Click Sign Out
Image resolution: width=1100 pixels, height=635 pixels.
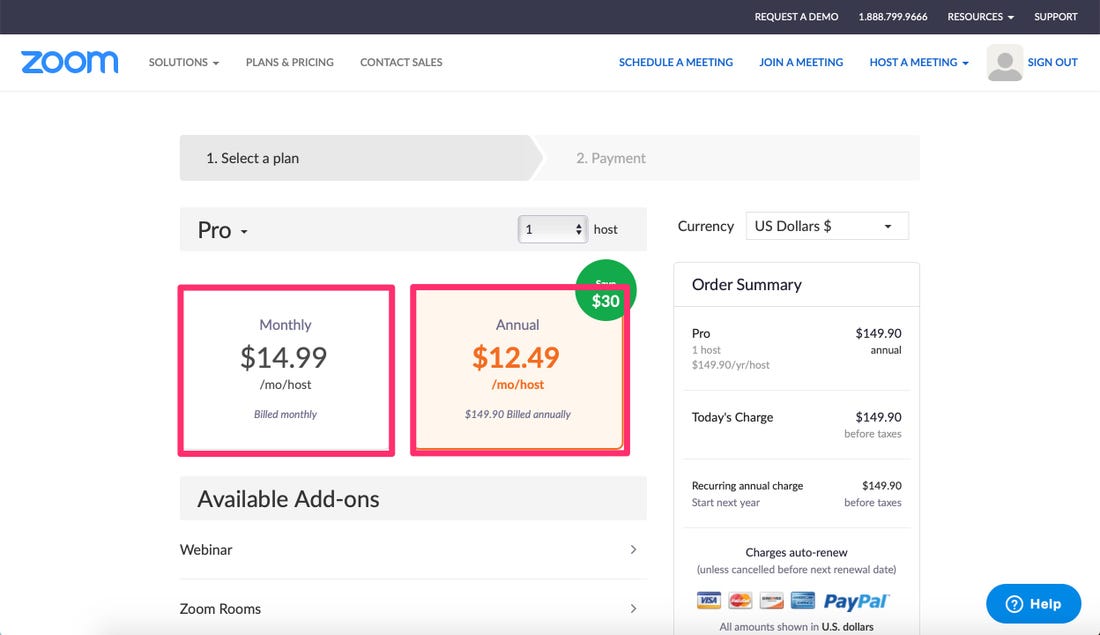[x=1052, y=62]
